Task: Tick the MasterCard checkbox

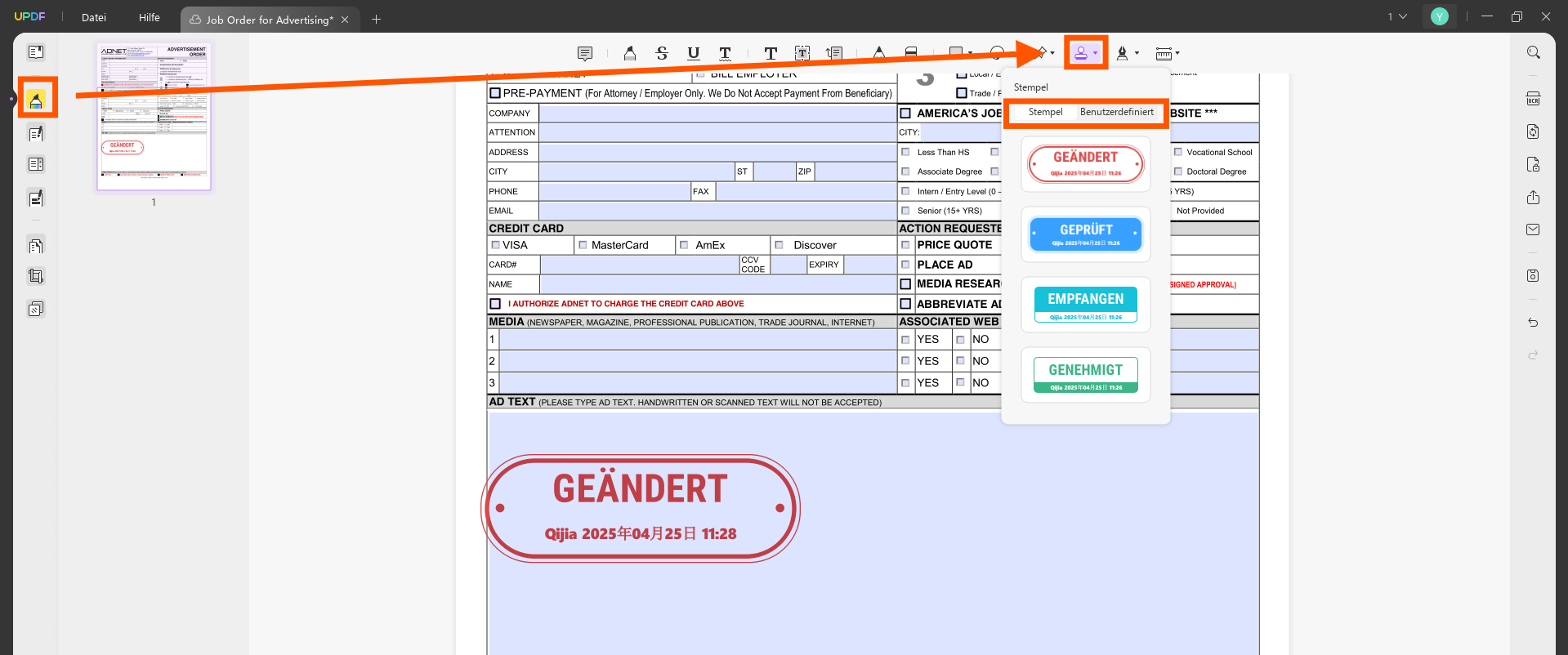Action: [583, 245]
